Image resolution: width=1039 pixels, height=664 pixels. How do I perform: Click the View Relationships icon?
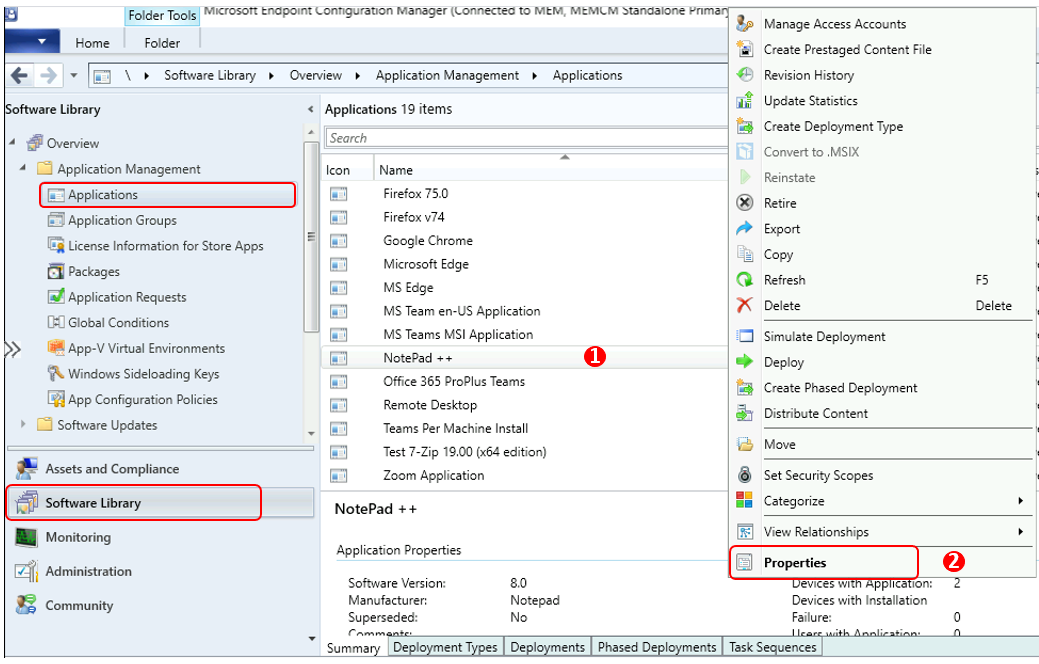pyautogui.click(x=745, y=531)
